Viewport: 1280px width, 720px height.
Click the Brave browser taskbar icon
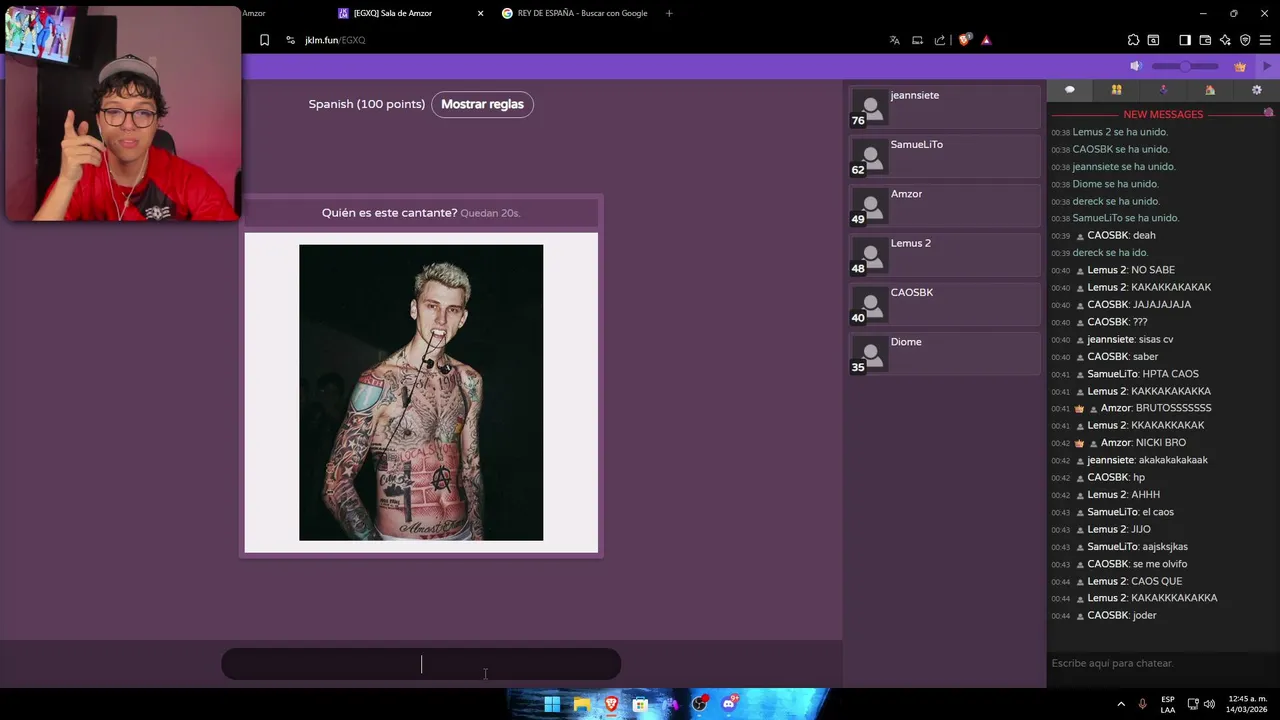[x=611, y=704]
